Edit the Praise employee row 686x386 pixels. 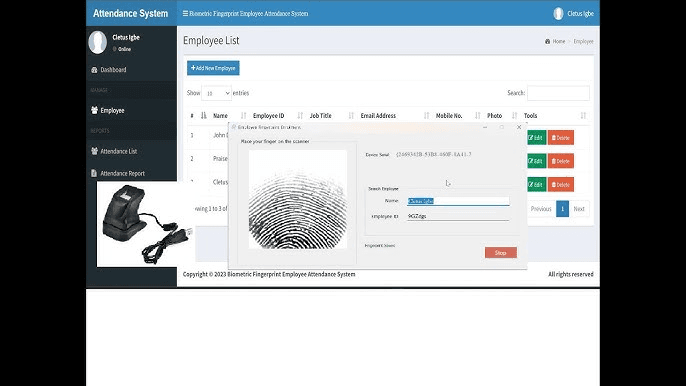tap(536, 161)
